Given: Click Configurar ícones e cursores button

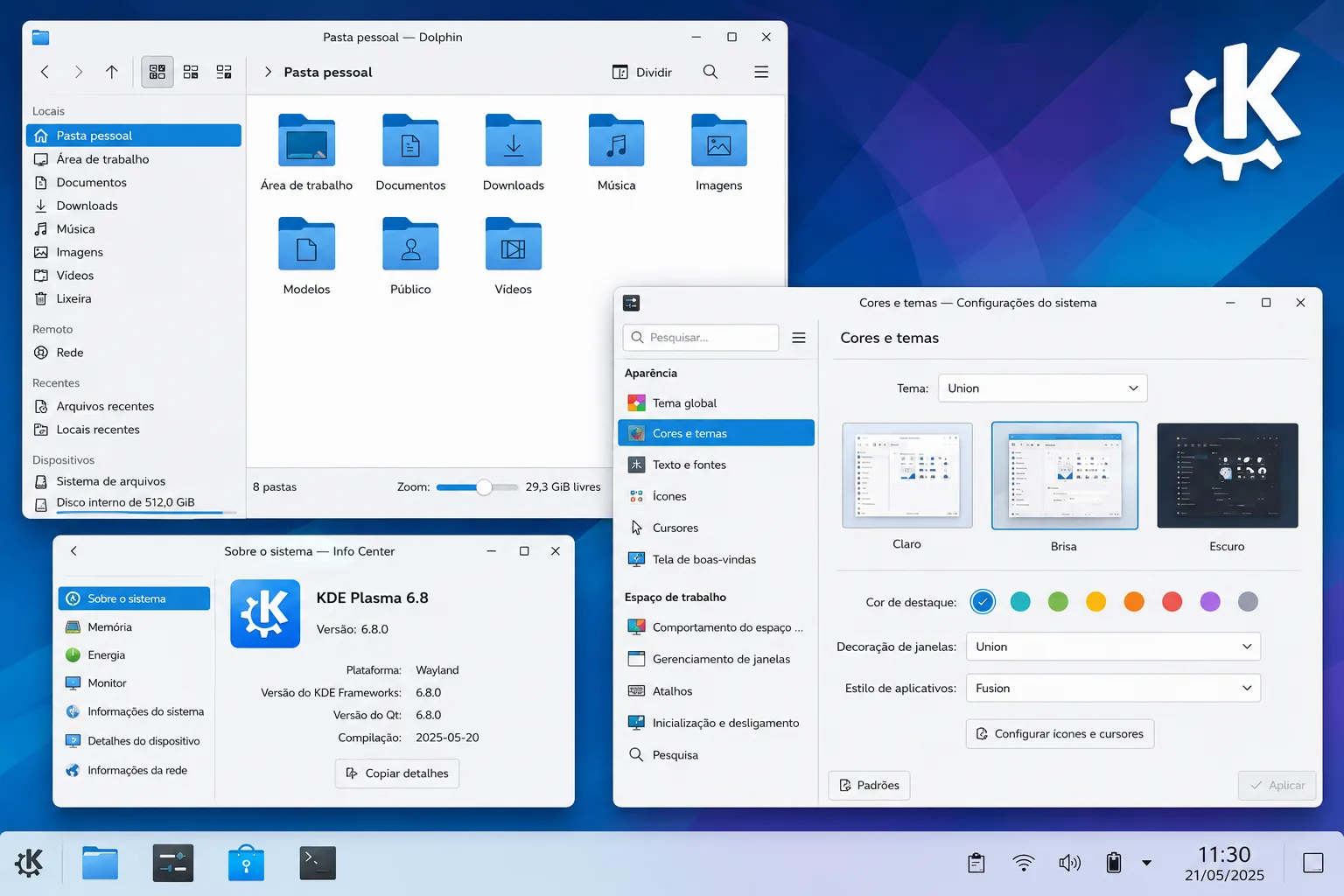Looking at the screenshot, I should click(1060, 734).
